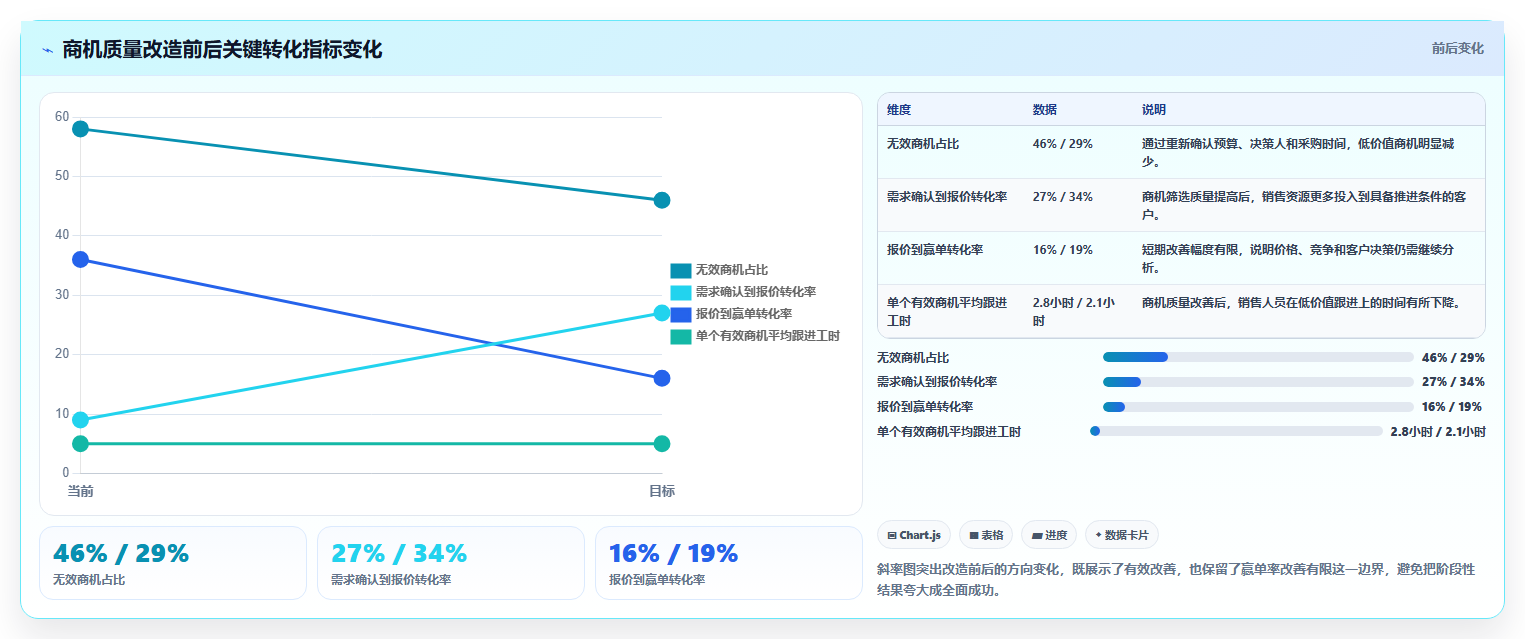The width and height of the screenshot is (1525, 639).
Task: Click 需求确认到报价转化率 in the table's first column
Action: pyautogui.click(x=947, y=197)
